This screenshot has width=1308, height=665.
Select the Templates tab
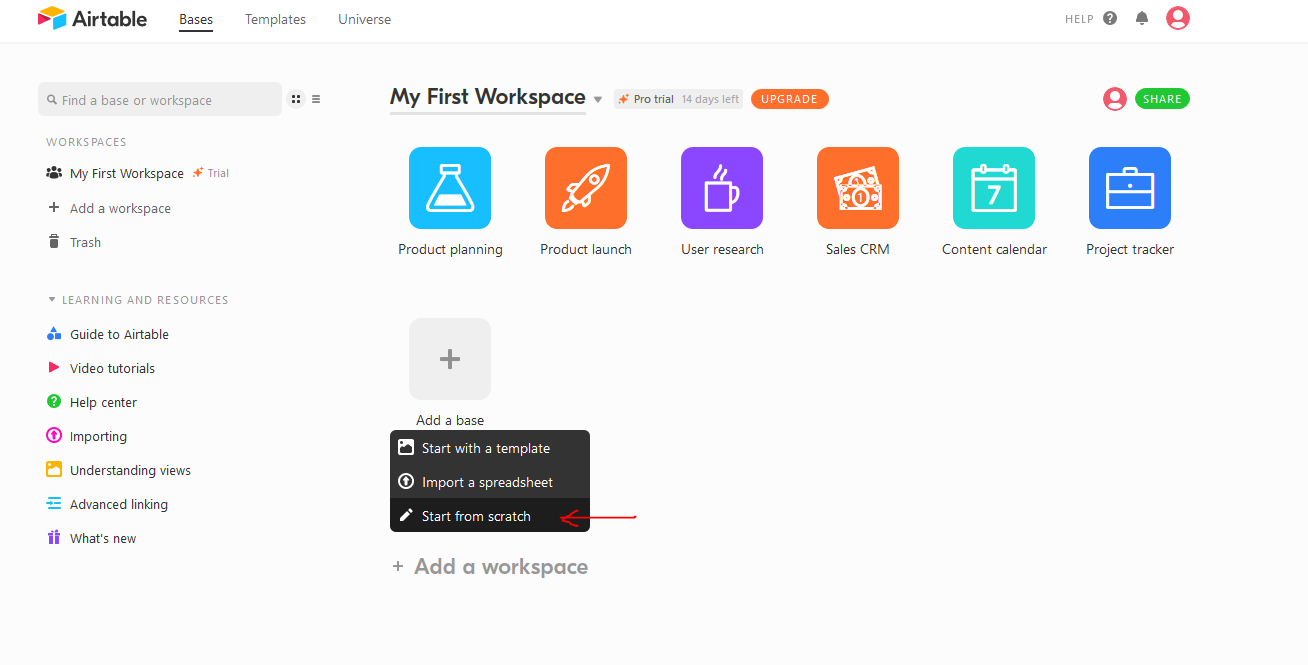(275, 19)
